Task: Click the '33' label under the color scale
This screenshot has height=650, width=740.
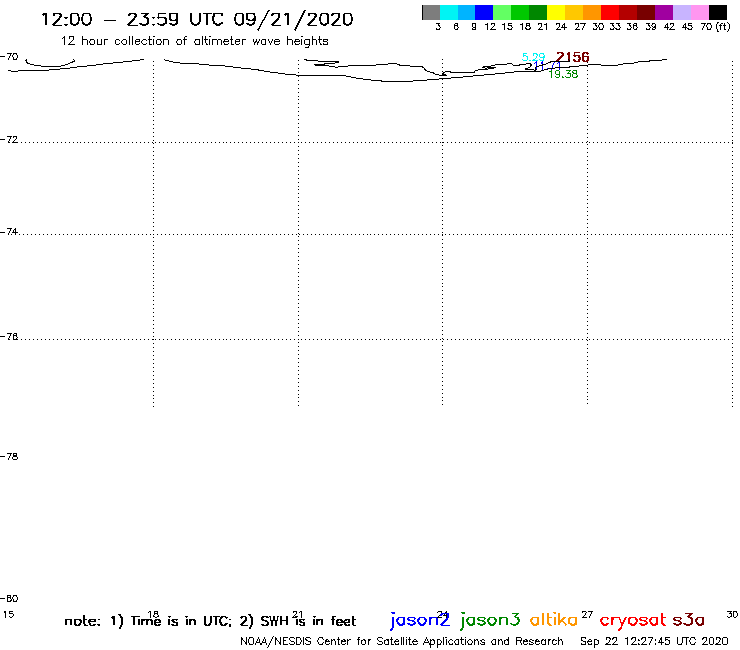Action: [x=615, y=27]
